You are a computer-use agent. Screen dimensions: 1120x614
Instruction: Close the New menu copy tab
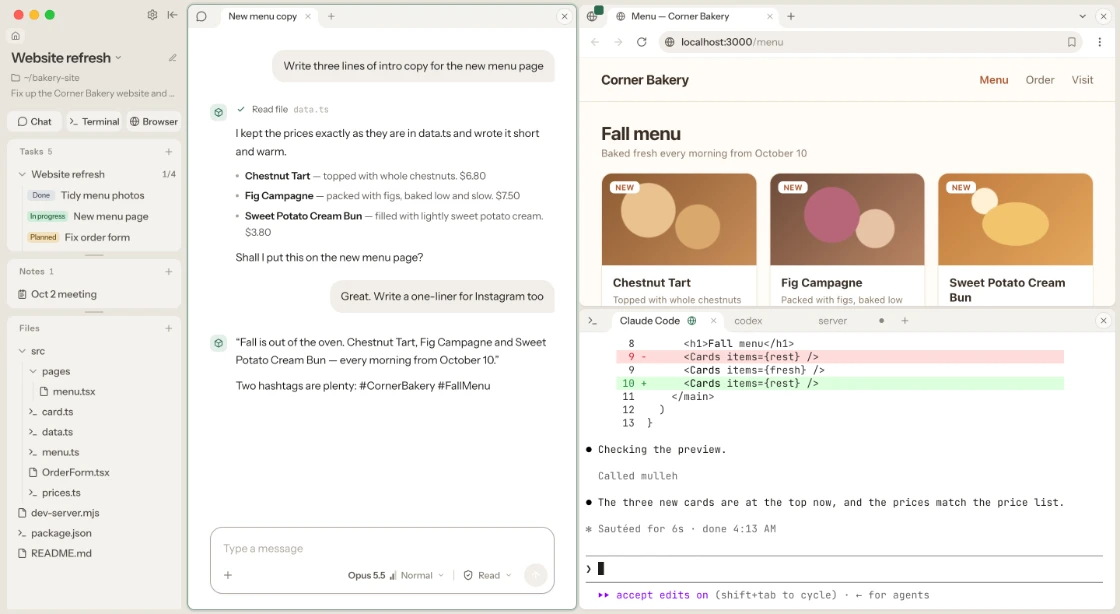click(x=308, y=16)
